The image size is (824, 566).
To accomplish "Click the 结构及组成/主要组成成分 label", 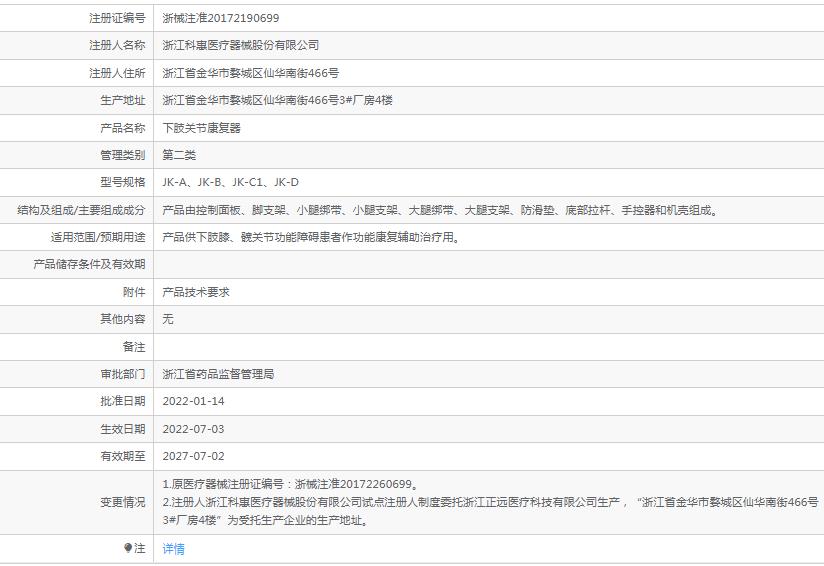I will point(81,210).
